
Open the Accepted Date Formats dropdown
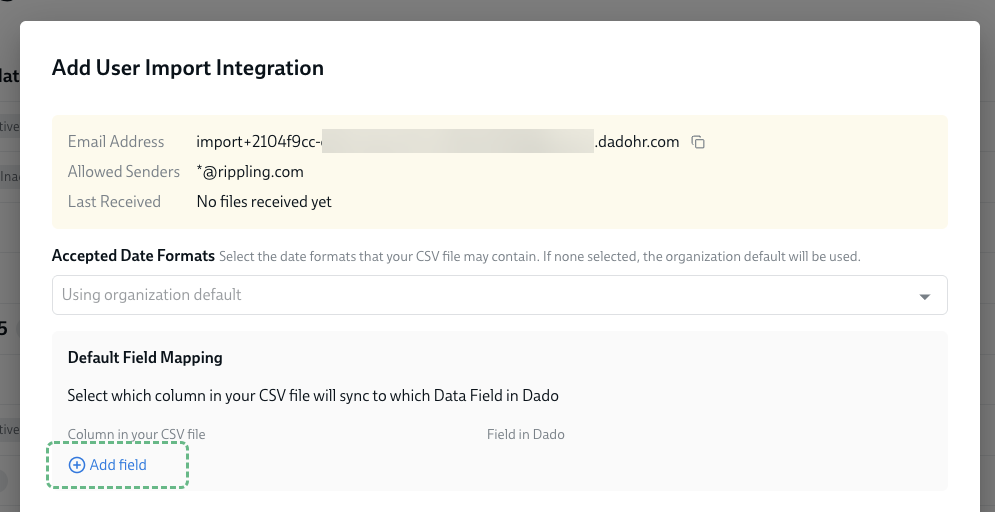coord(498,295)
